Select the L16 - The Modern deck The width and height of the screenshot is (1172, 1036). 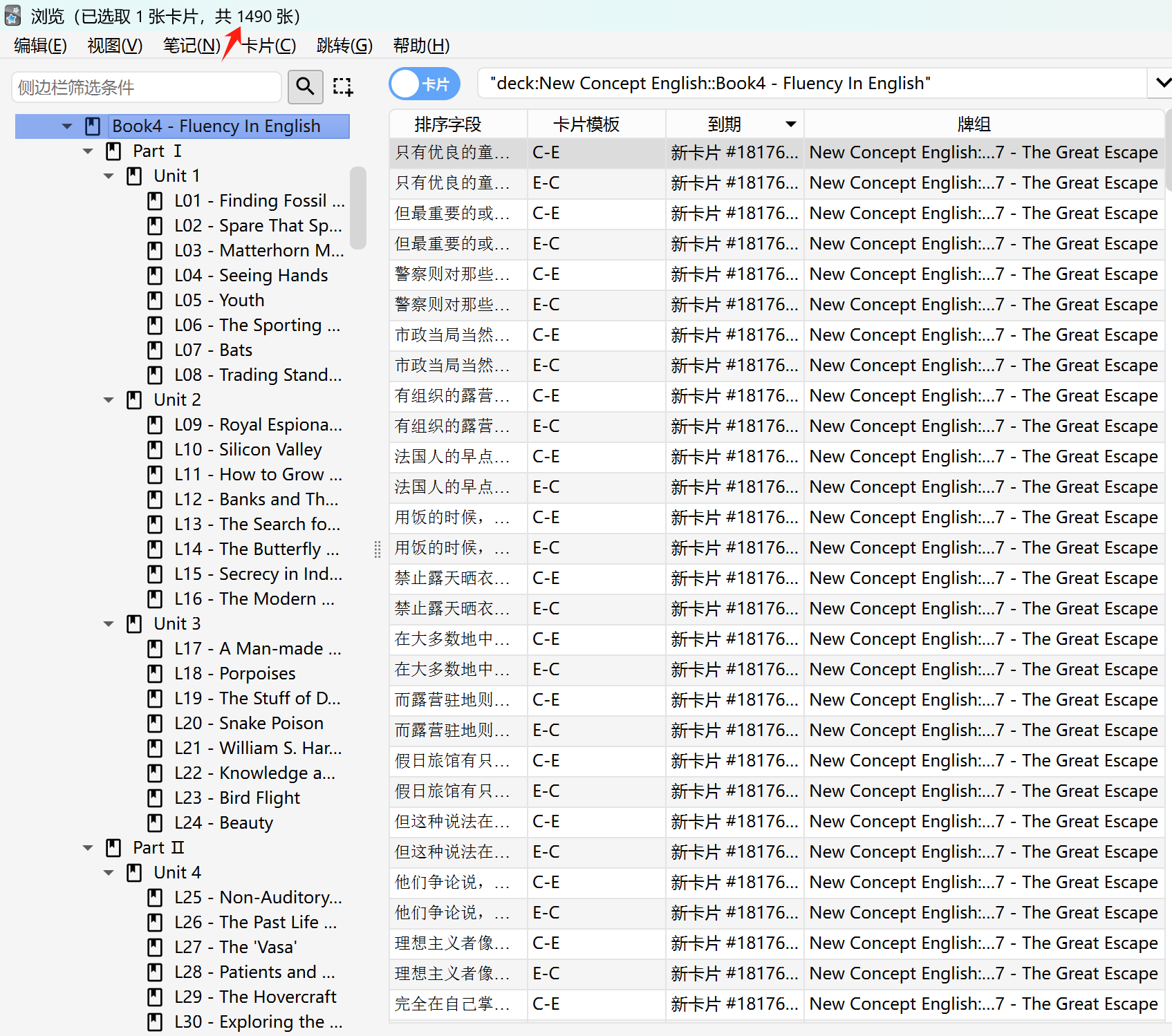[254, 599]
